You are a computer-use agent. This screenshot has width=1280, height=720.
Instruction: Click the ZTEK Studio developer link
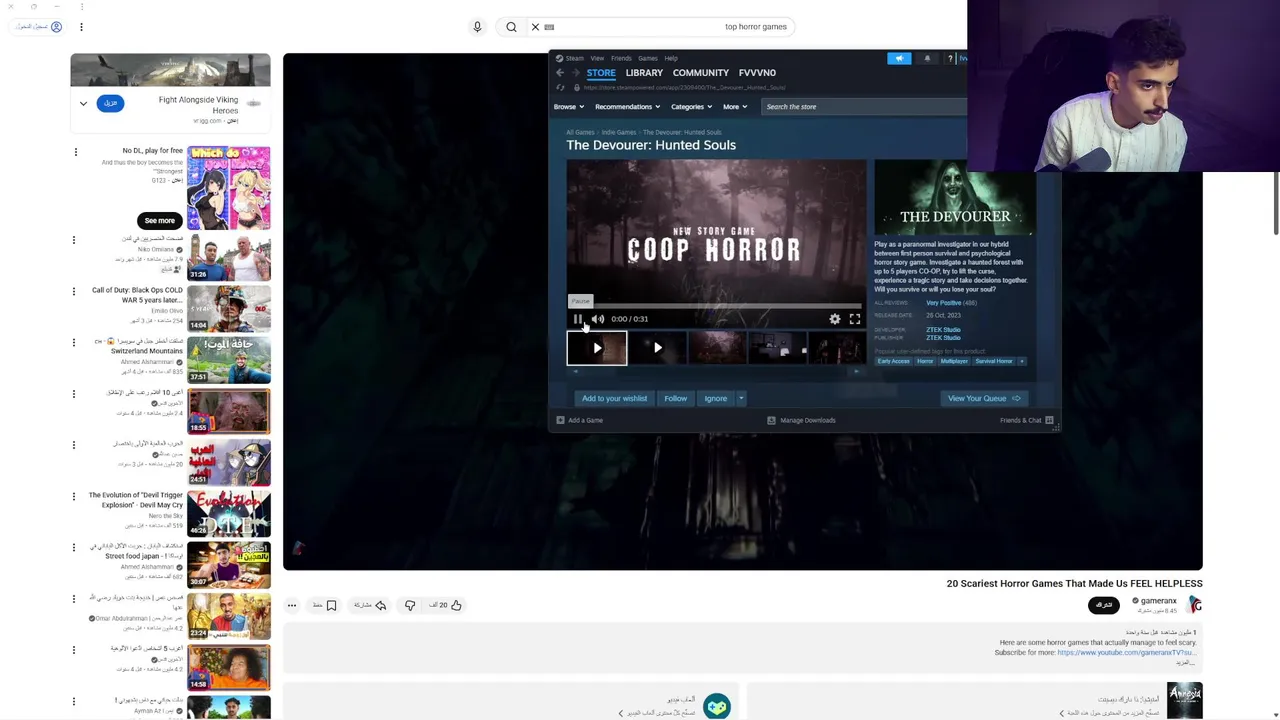943,330
